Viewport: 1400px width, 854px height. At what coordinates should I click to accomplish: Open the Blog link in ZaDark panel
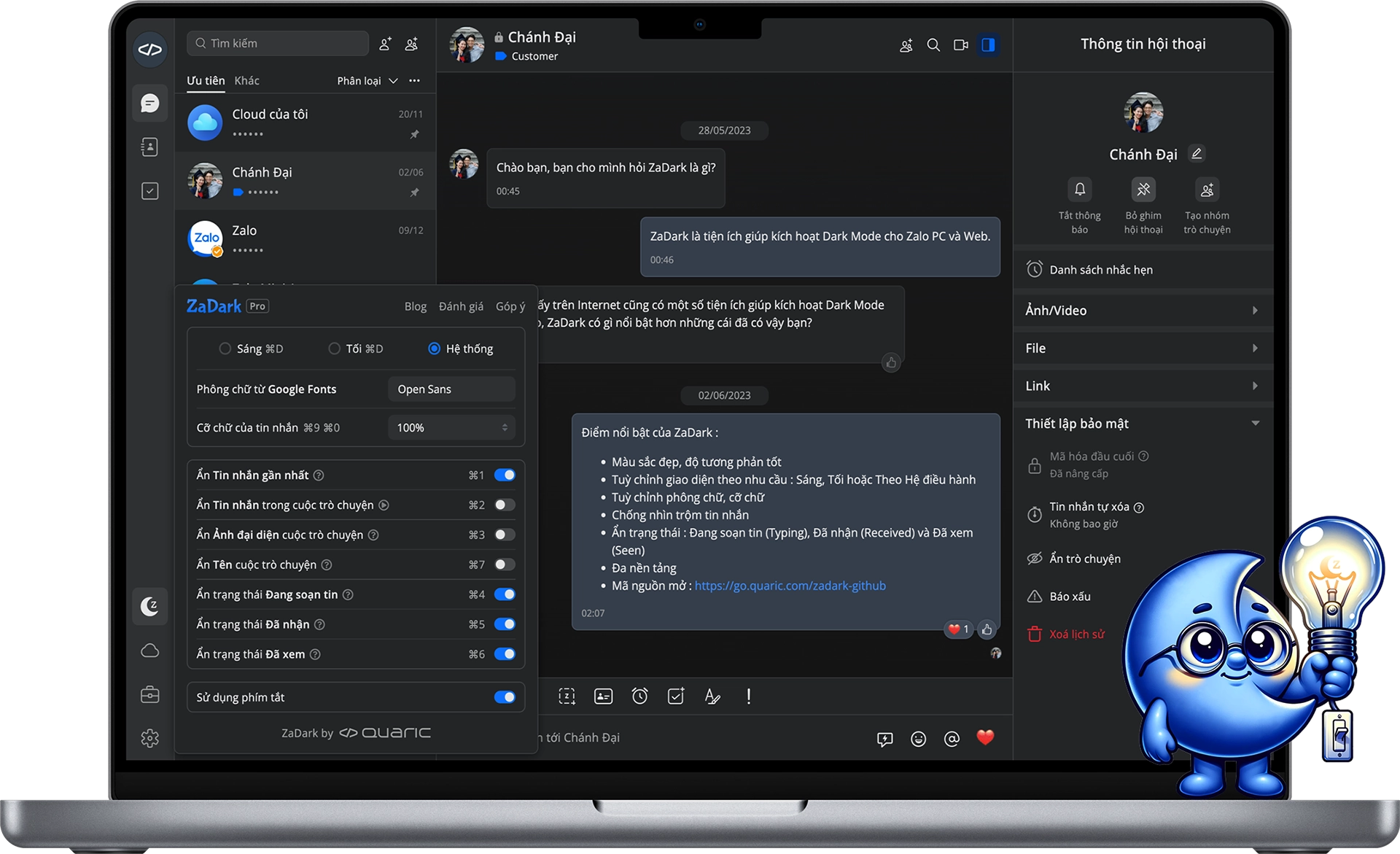[x=415, y=306]
